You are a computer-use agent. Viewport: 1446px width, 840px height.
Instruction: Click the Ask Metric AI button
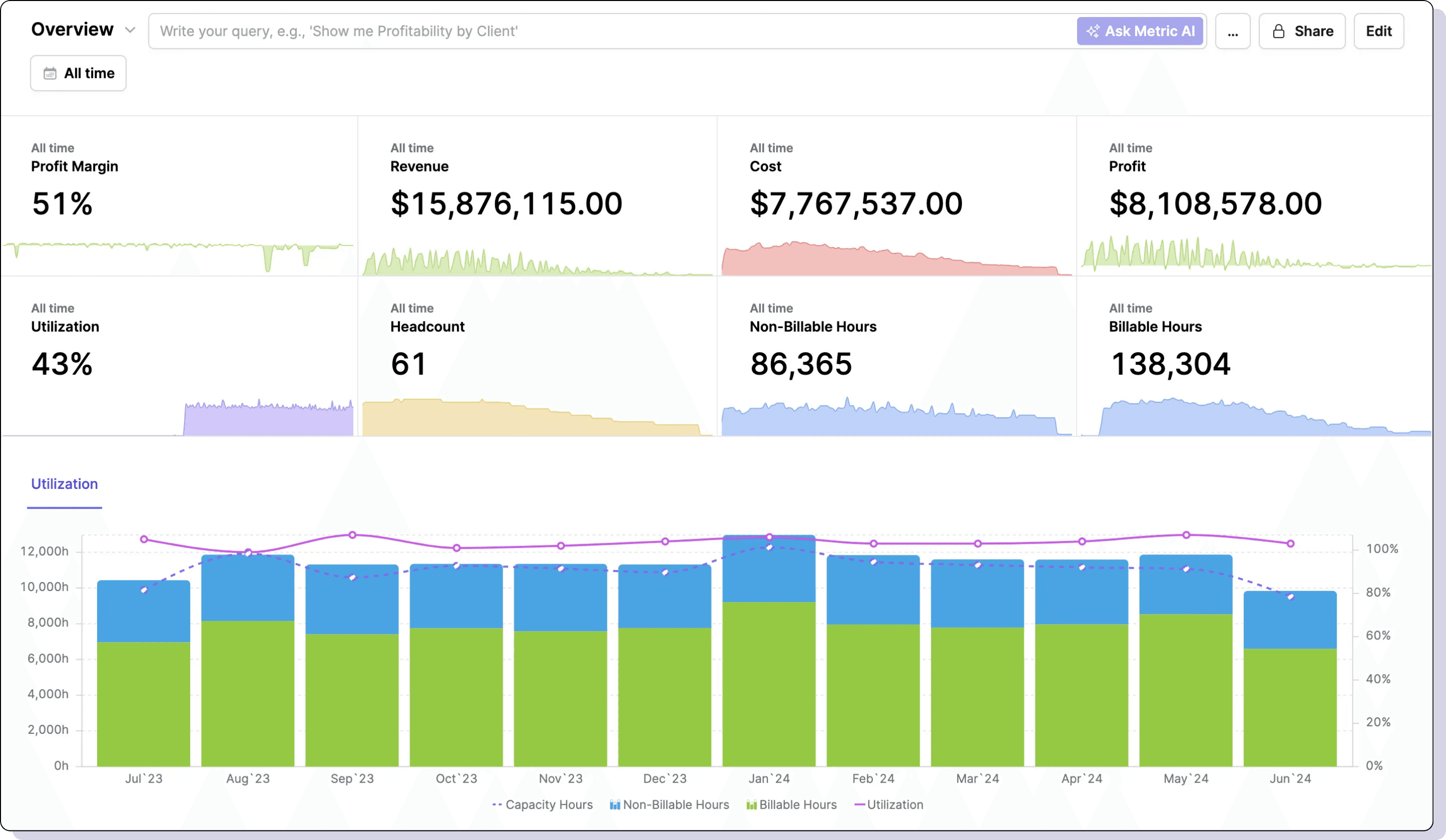(x=1140, y=31)
